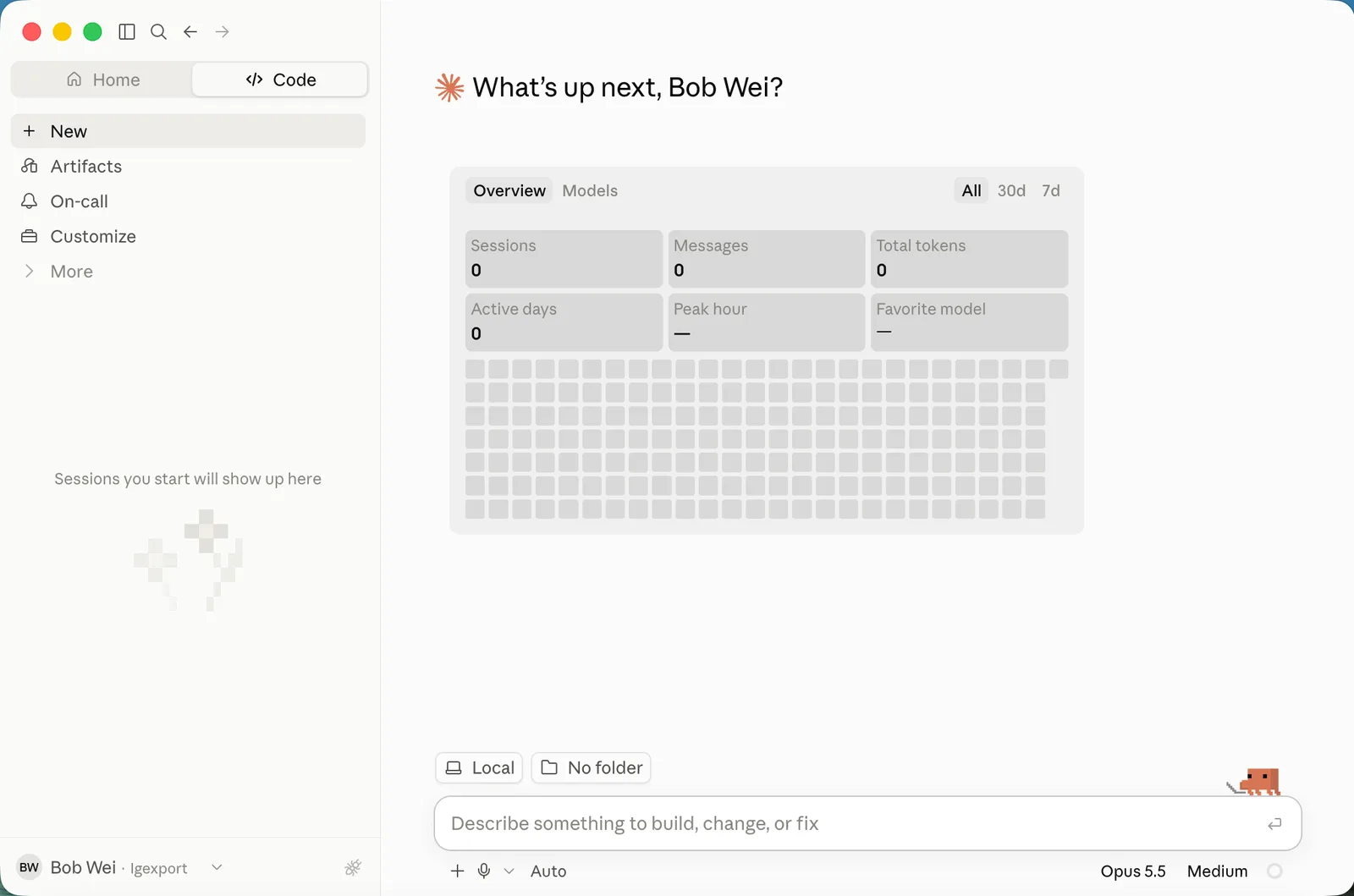Click the BW avatar icon
The height and width of the screenshot is (896, 1354).
click(30, 867)
